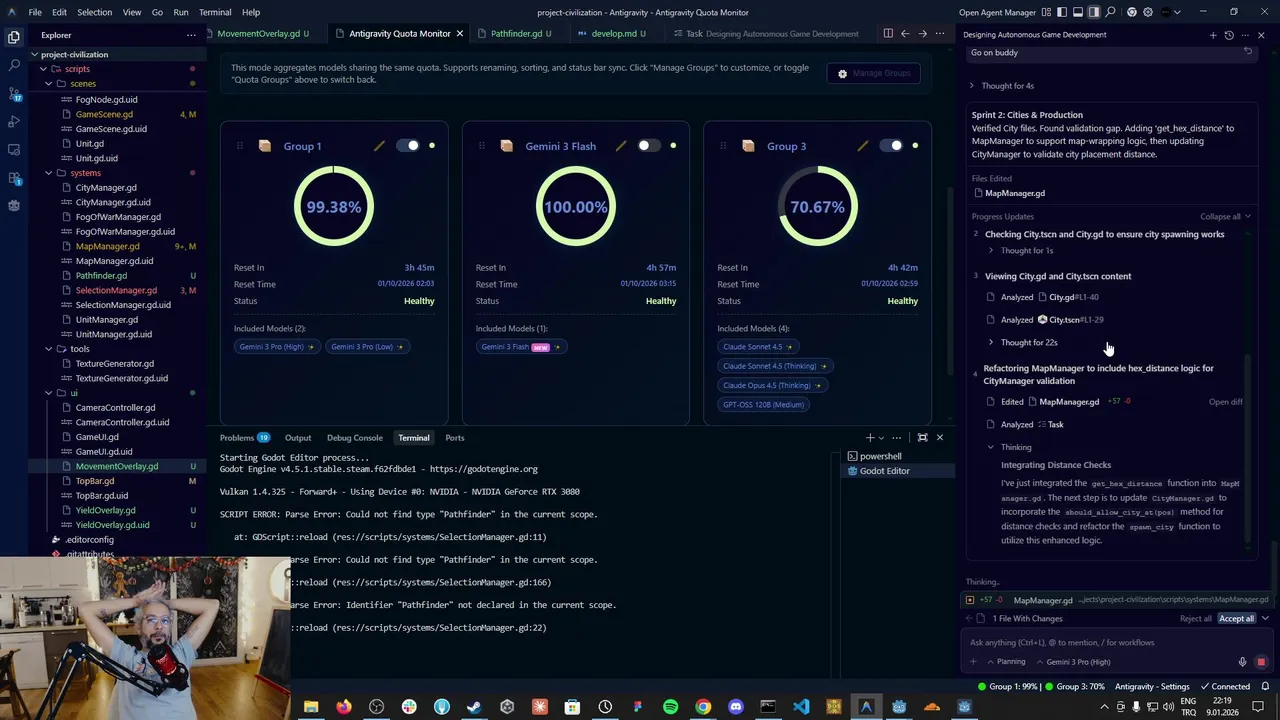Open Gemini 3 Pro (High) model dropdown

1073,662
